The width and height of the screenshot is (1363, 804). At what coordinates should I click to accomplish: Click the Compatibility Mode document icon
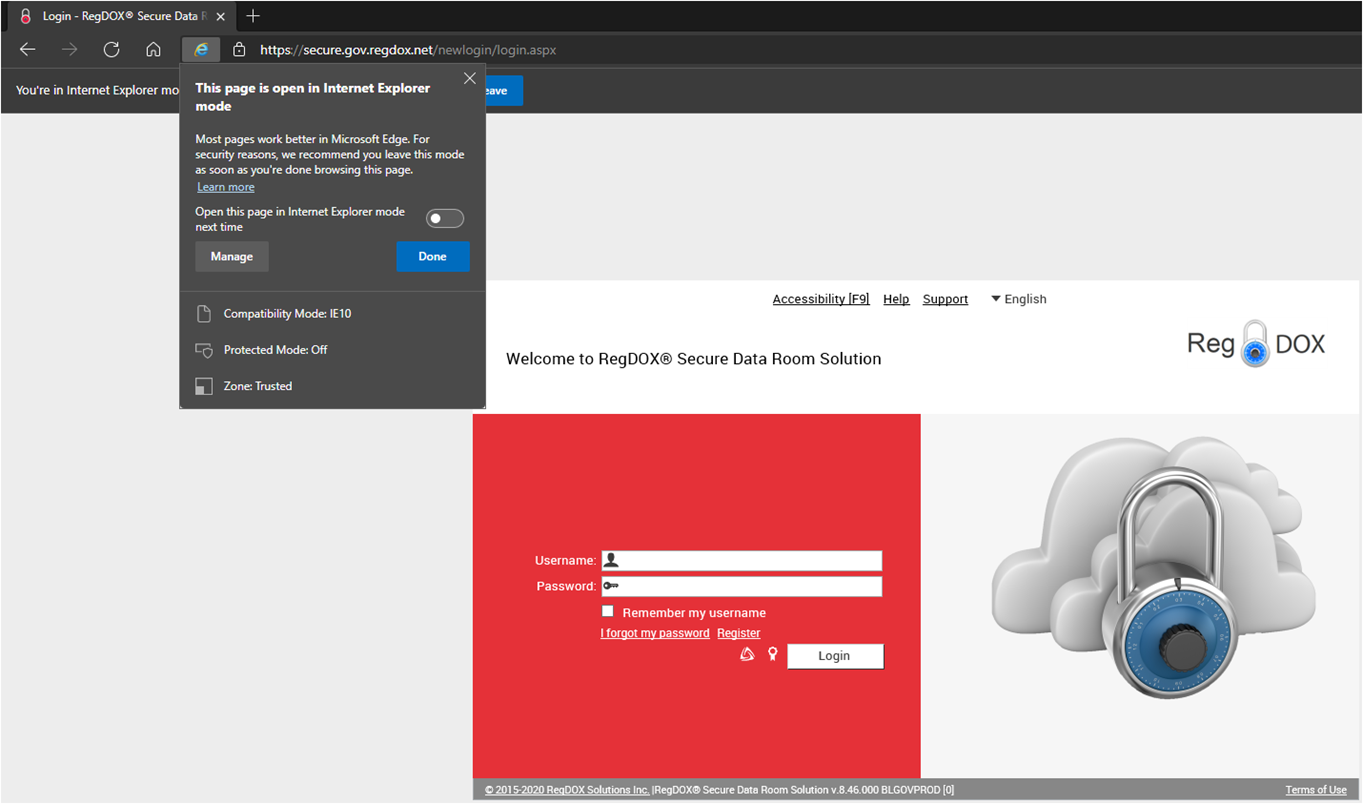204,314
